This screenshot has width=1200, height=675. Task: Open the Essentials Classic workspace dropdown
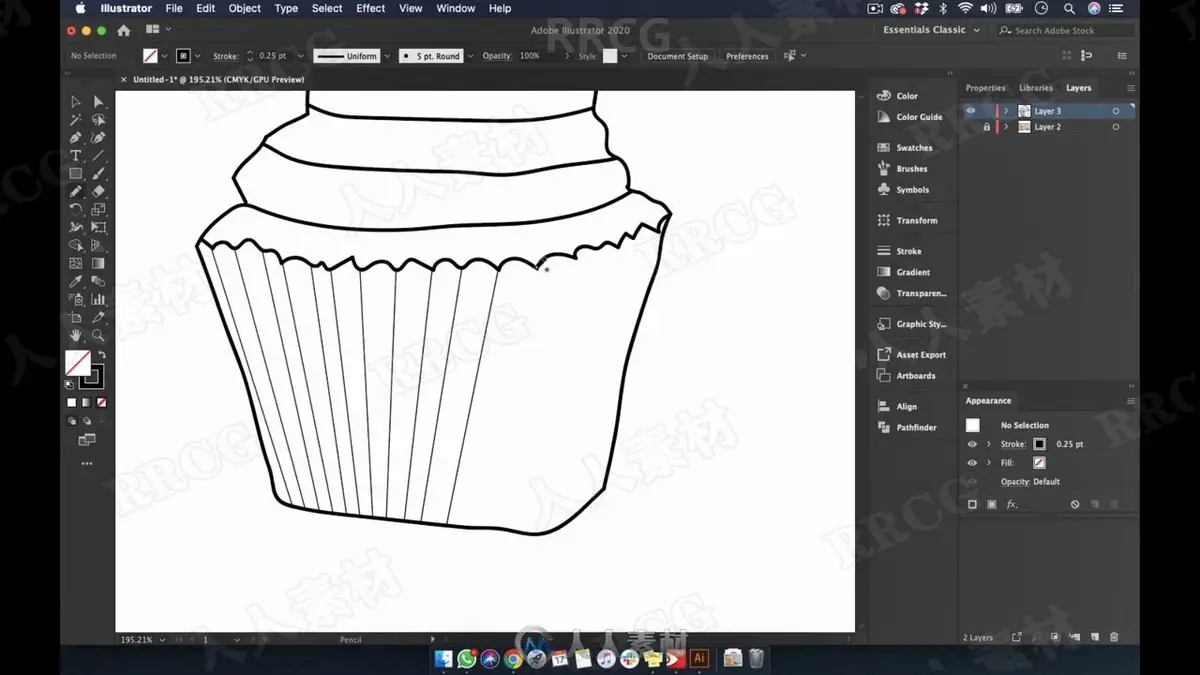click(931, 30)
